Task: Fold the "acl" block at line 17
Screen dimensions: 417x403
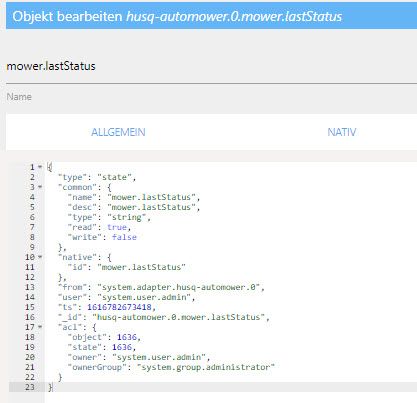Action: [40, 327]
